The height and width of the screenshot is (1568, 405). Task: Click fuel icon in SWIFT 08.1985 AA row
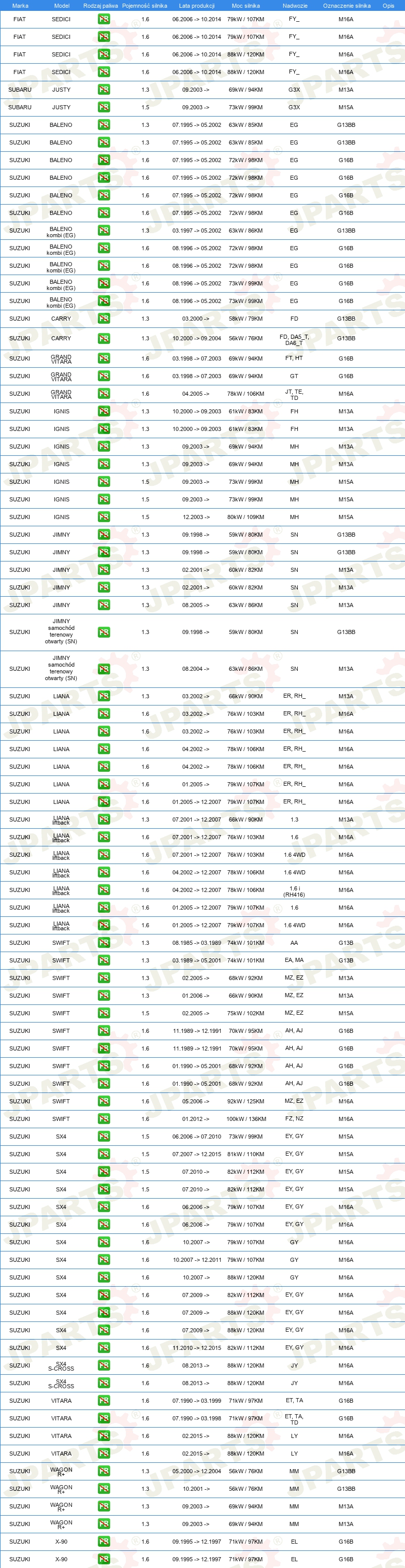tap(104, 943)
